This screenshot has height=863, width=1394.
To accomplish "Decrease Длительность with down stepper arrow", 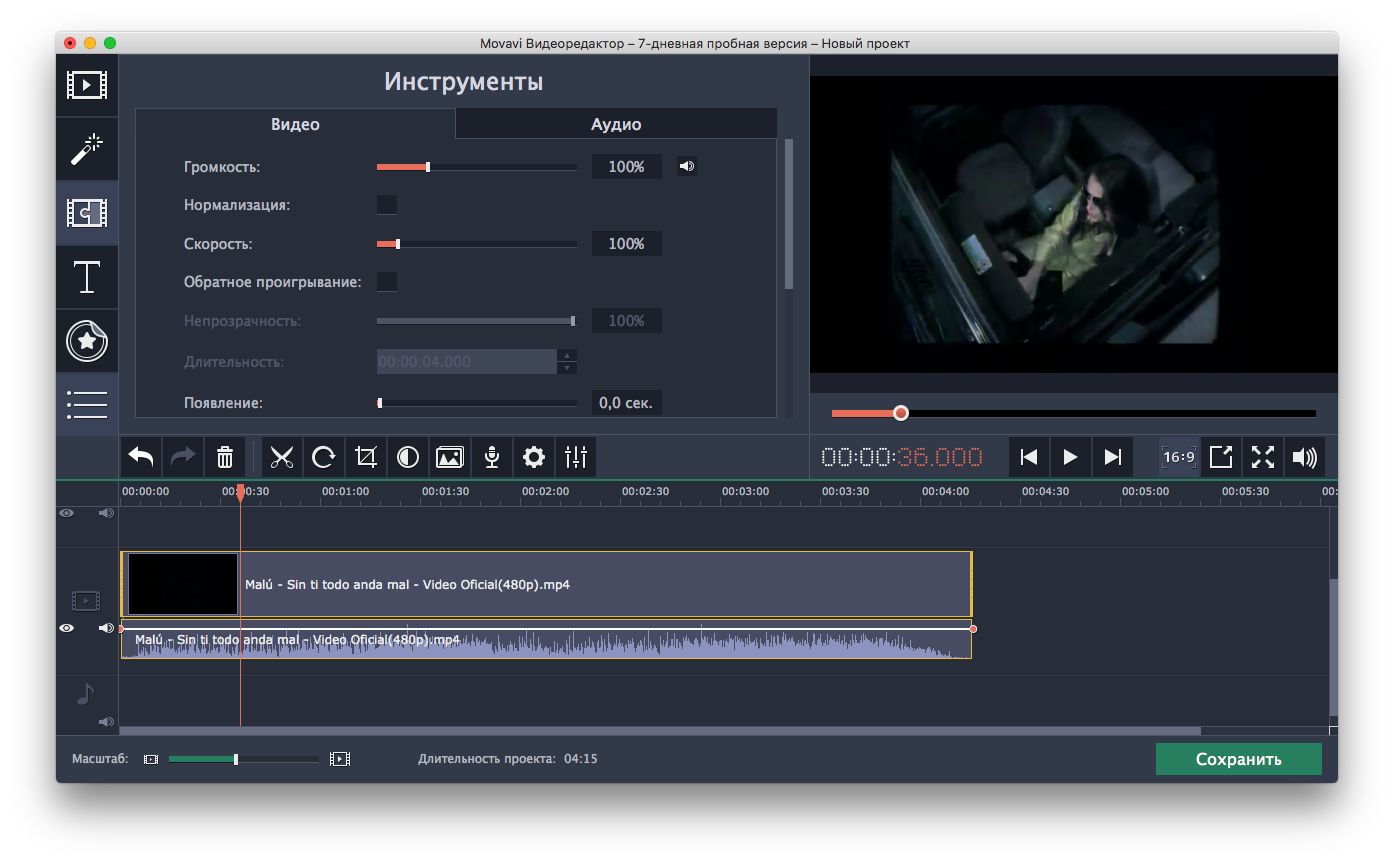I will pyautogui.click(x=567, y=368).
